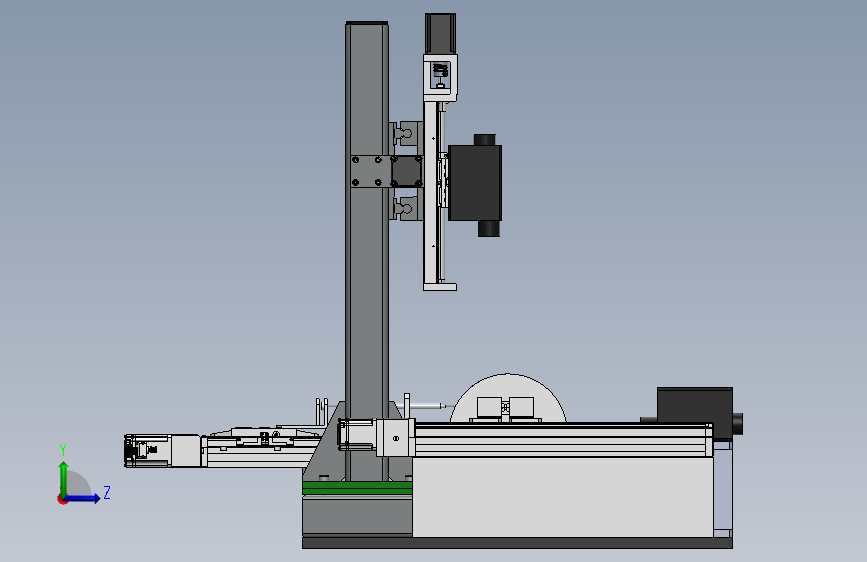Select the large light-gray box body

563,497
